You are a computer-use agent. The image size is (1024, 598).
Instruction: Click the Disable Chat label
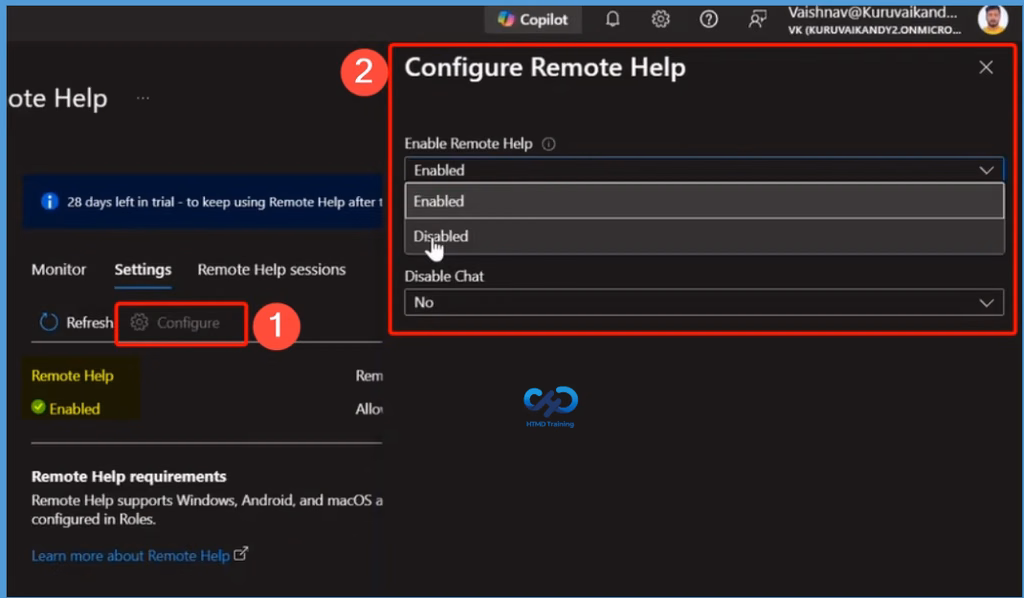(444, 276)
